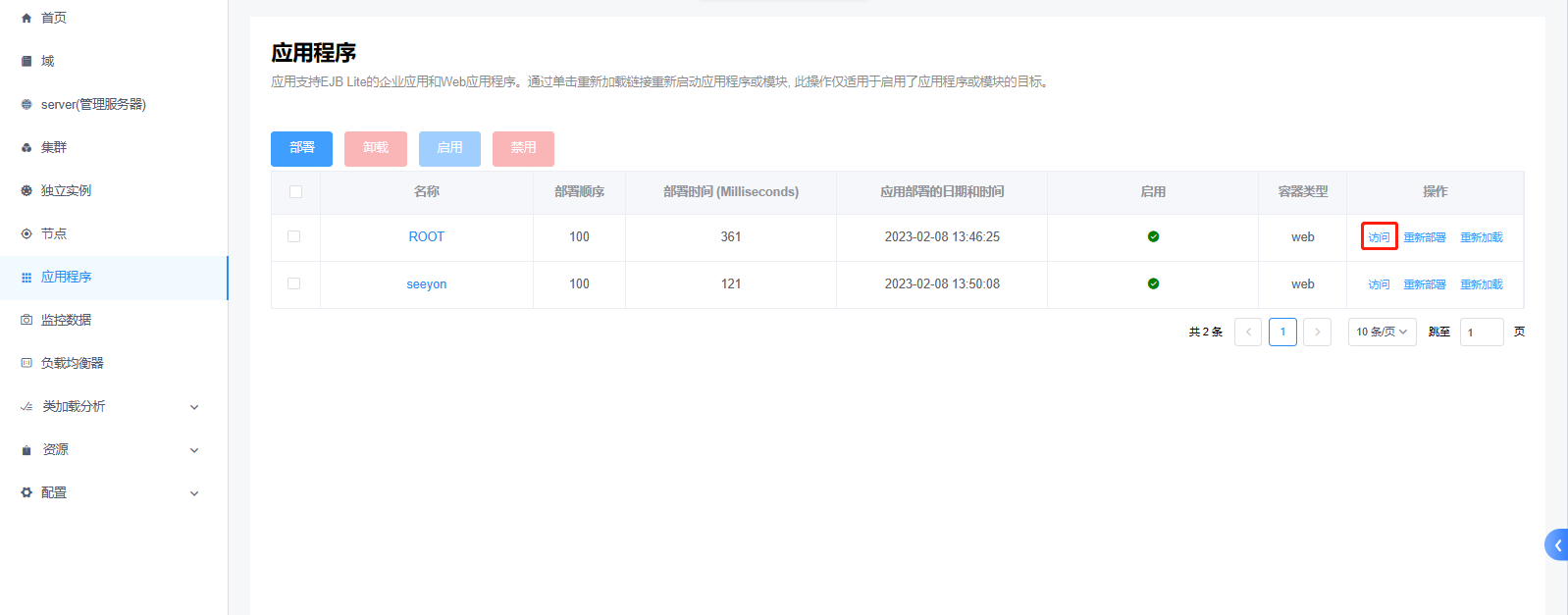
Task: Click 重新部署 for the seeyon application
Action: 1425,284
